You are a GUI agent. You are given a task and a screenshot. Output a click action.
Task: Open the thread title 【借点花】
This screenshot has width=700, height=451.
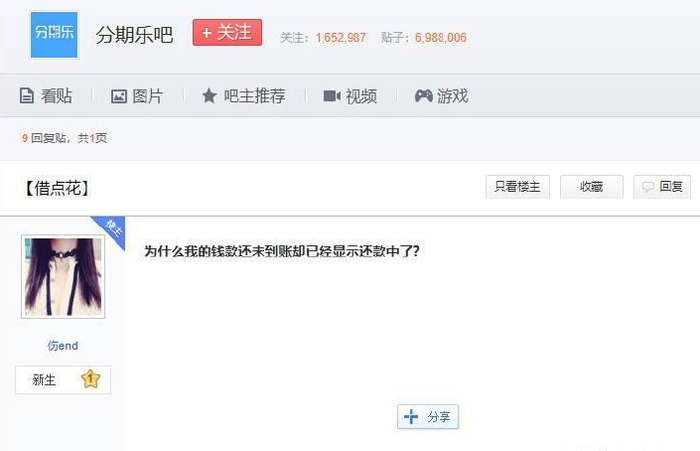(x=56, y=188)
